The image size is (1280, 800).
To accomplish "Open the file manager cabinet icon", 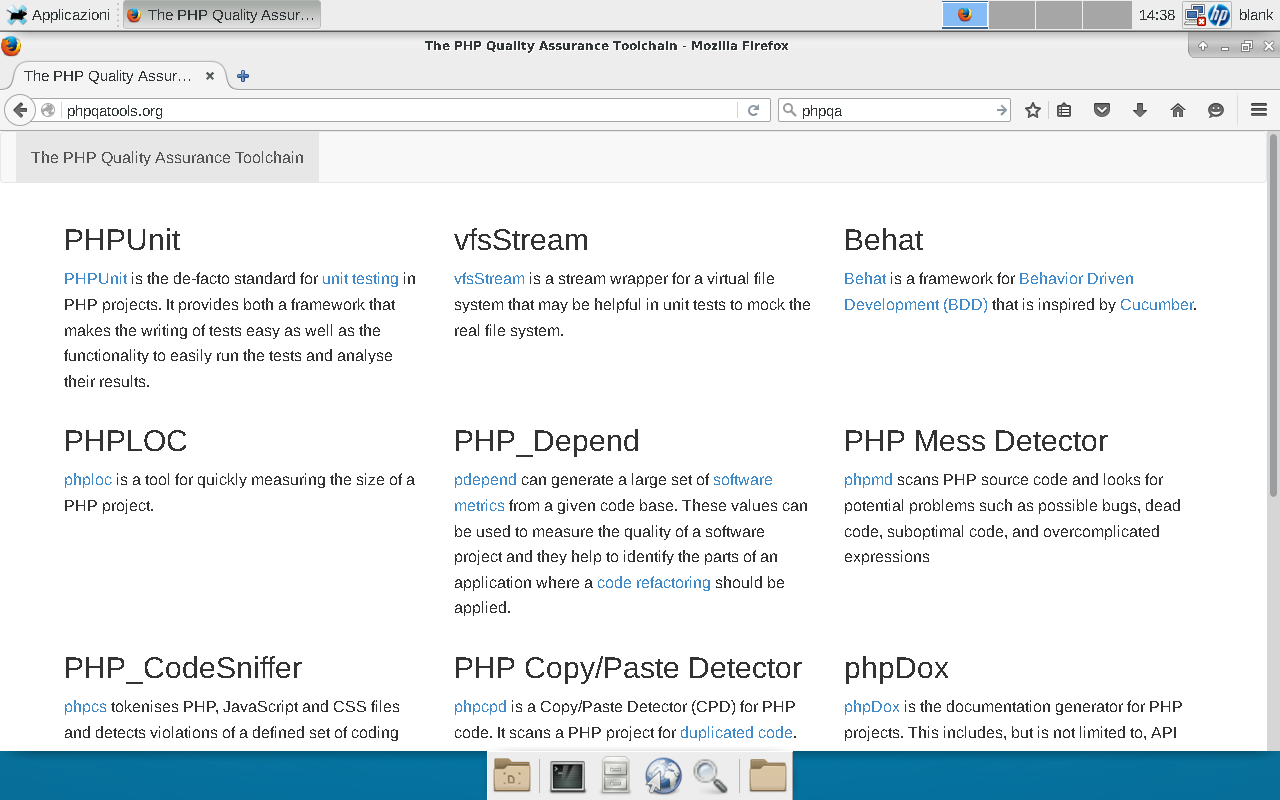I will (615, 776).
